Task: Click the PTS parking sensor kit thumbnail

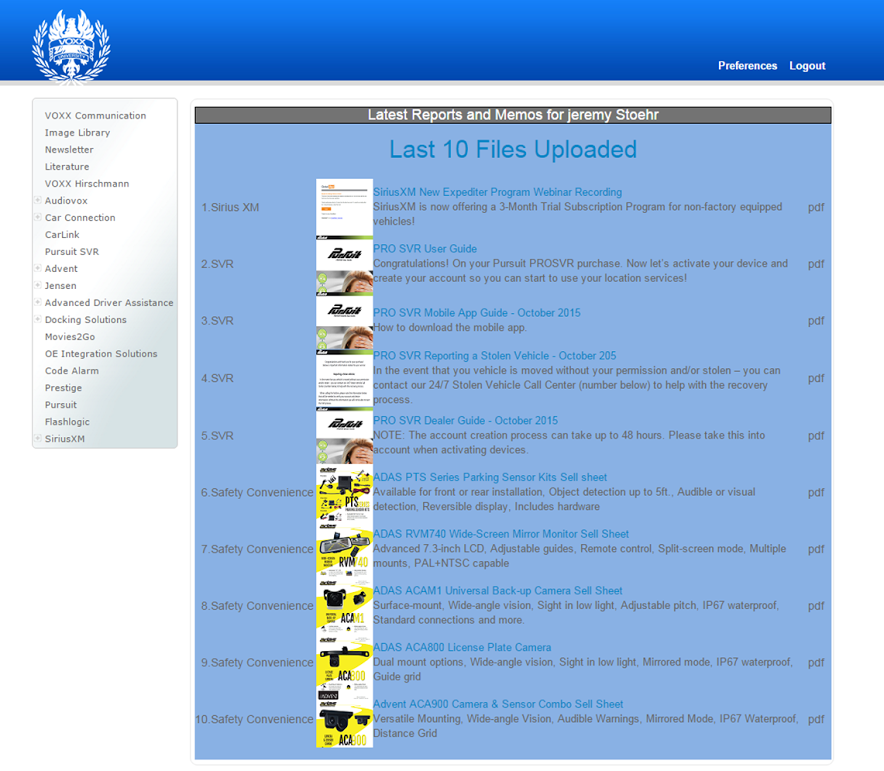Action: pyautogui.click(x=344, y=493)
